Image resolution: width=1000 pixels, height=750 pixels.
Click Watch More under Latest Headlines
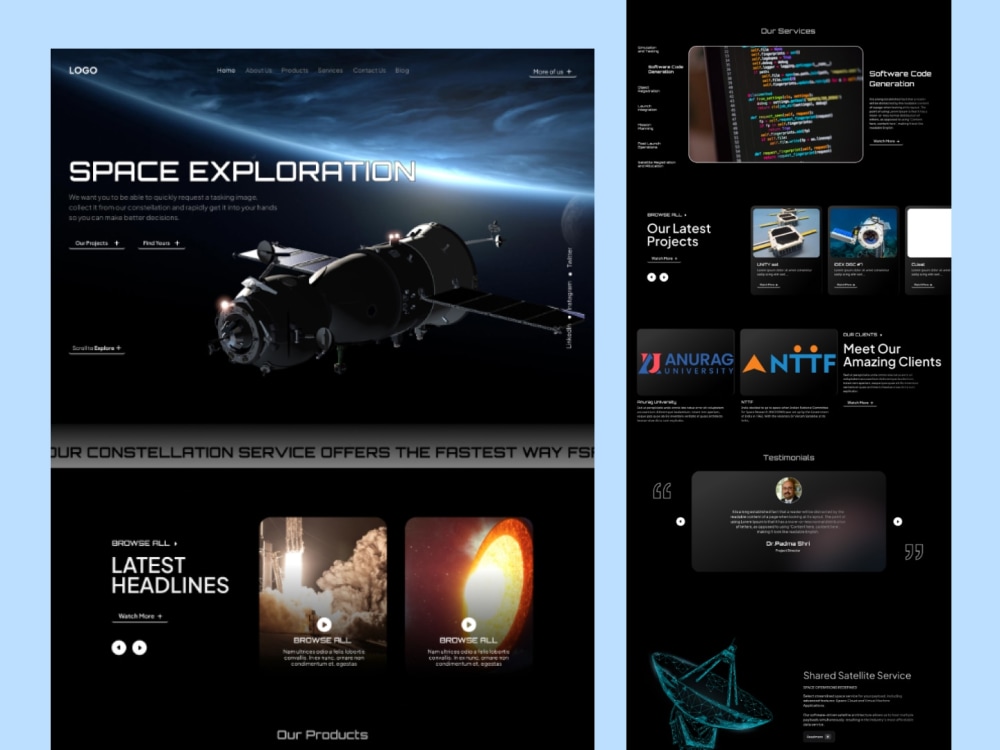click(x=140, y=617)
